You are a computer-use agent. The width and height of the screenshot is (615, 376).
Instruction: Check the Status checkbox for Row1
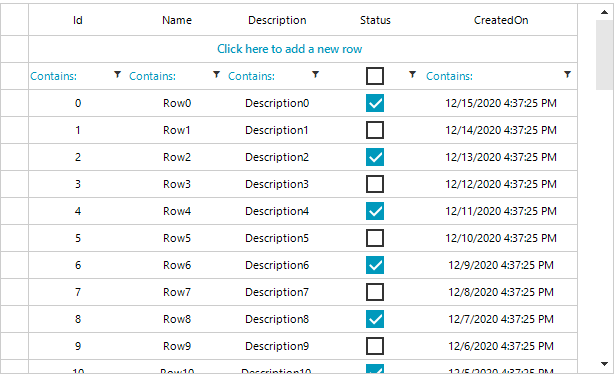375,130
